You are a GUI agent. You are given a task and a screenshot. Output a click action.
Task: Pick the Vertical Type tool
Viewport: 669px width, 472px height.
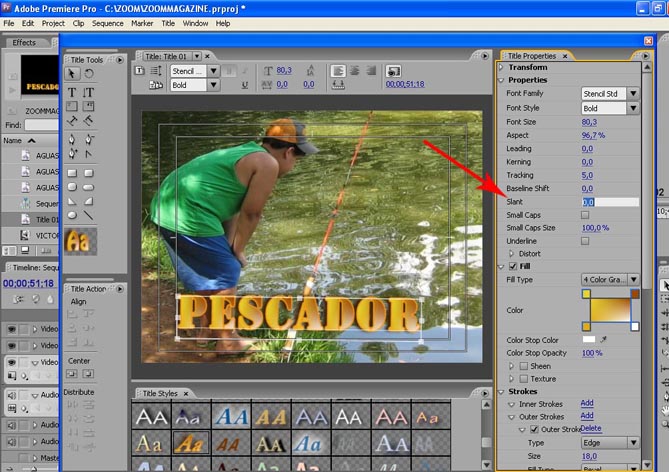tap(88, 91)
